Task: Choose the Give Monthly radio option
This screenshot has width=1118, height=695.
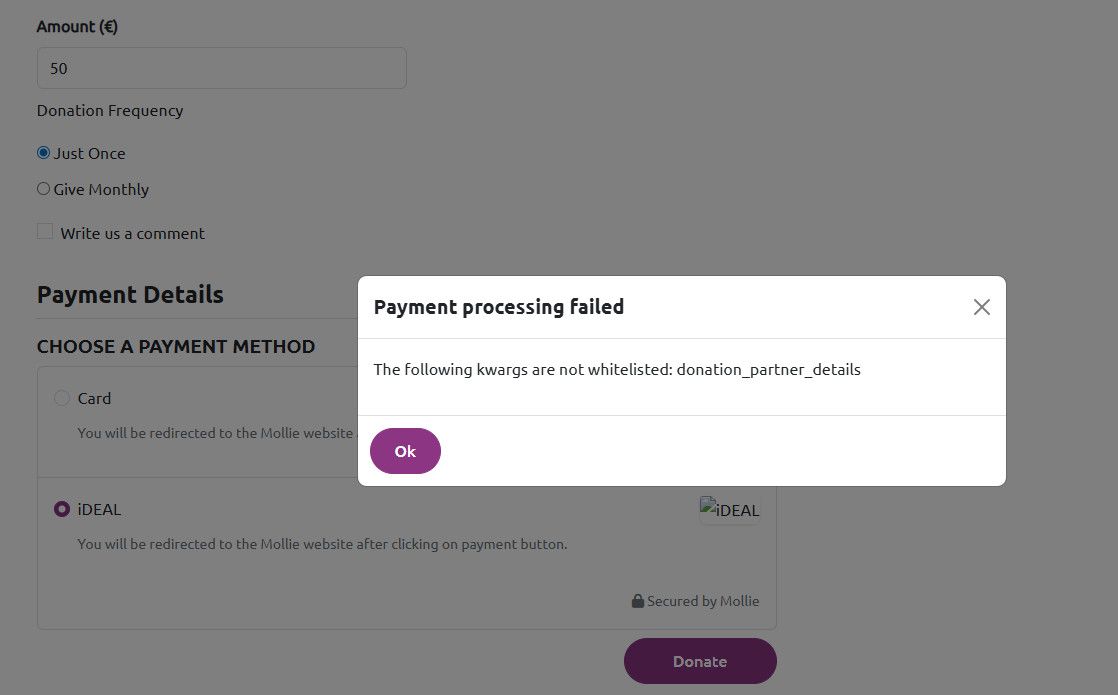Action: 44,189
